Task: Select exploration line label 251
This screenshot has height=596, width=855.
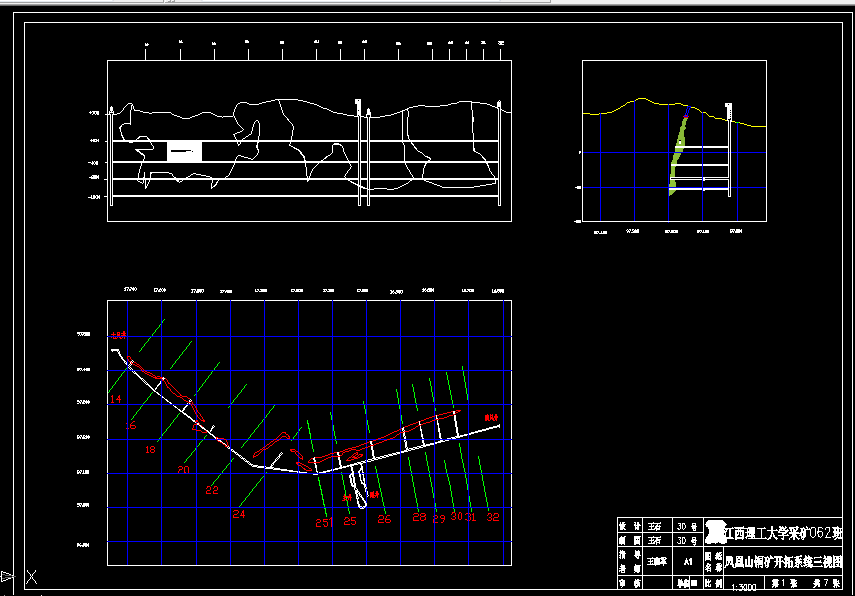Action: click(324, 522)
